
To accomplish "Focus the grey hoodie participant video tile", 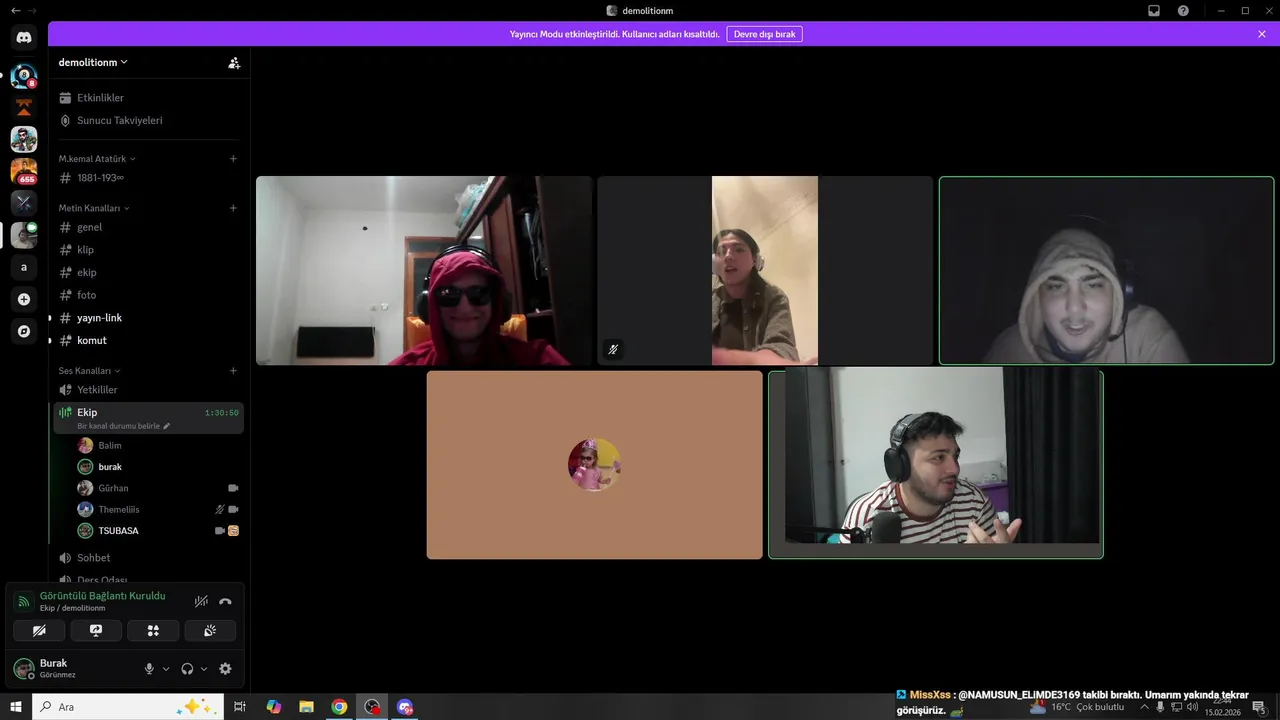I will coord(1107,271).
